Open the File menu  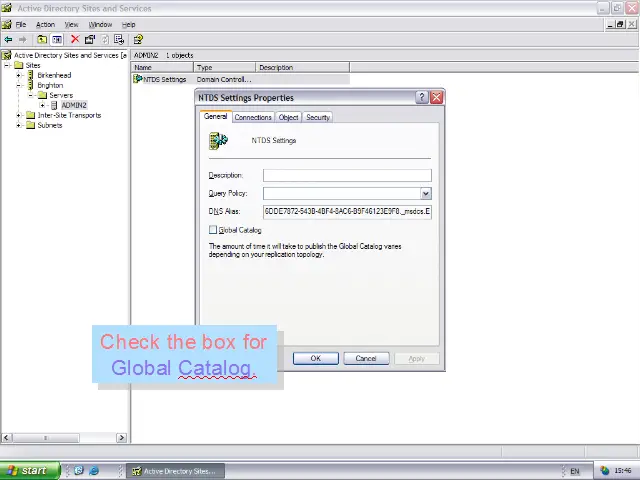point(21,24)
